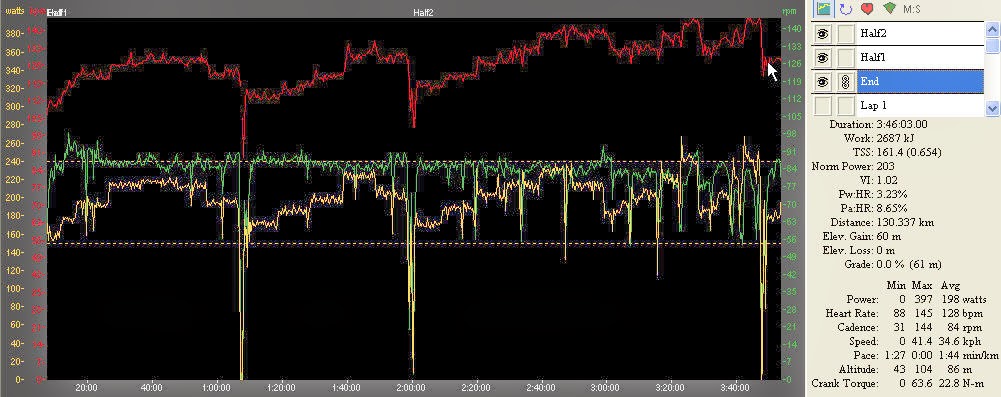The image size is (1001, 397).
Task: Click the range list scrollbar thumb
Action: (992, 45)
